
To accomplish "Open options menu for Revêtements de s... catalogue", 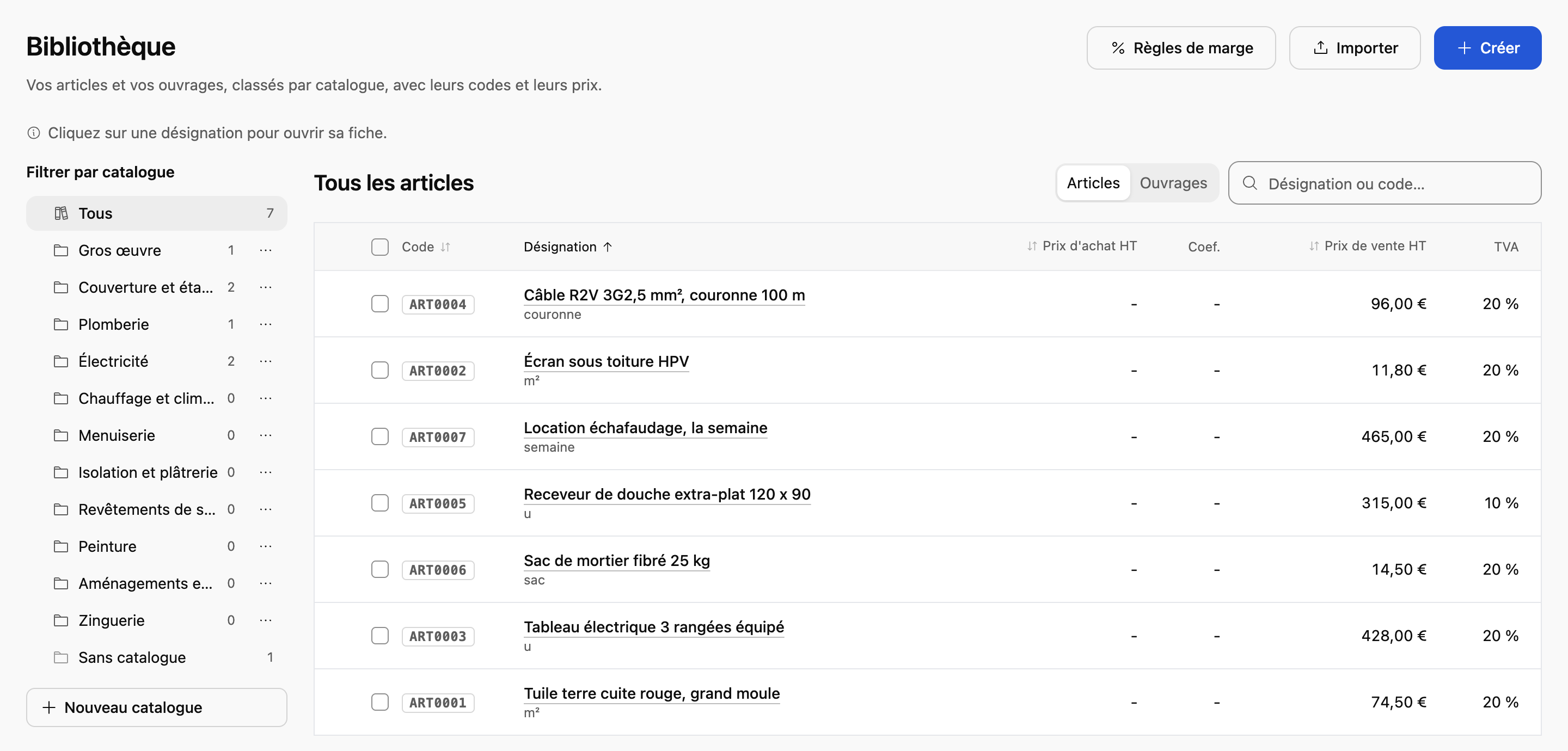I will (265, 509).
